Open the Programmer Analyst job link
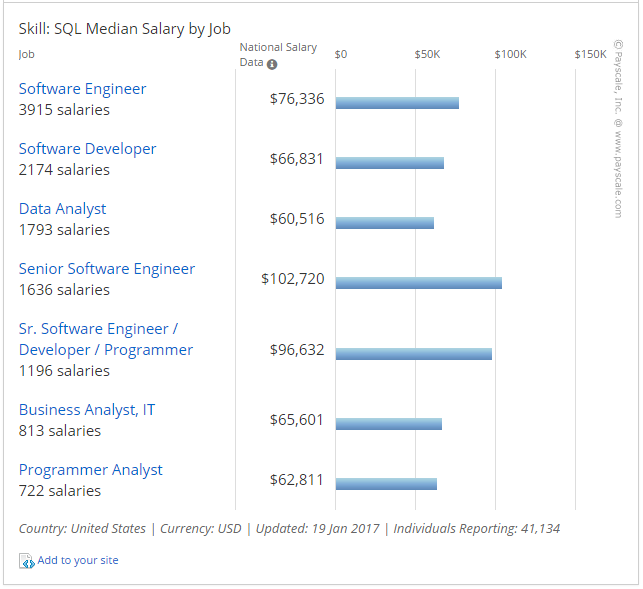Screen dimensions: 643x589 click(91, 470)
